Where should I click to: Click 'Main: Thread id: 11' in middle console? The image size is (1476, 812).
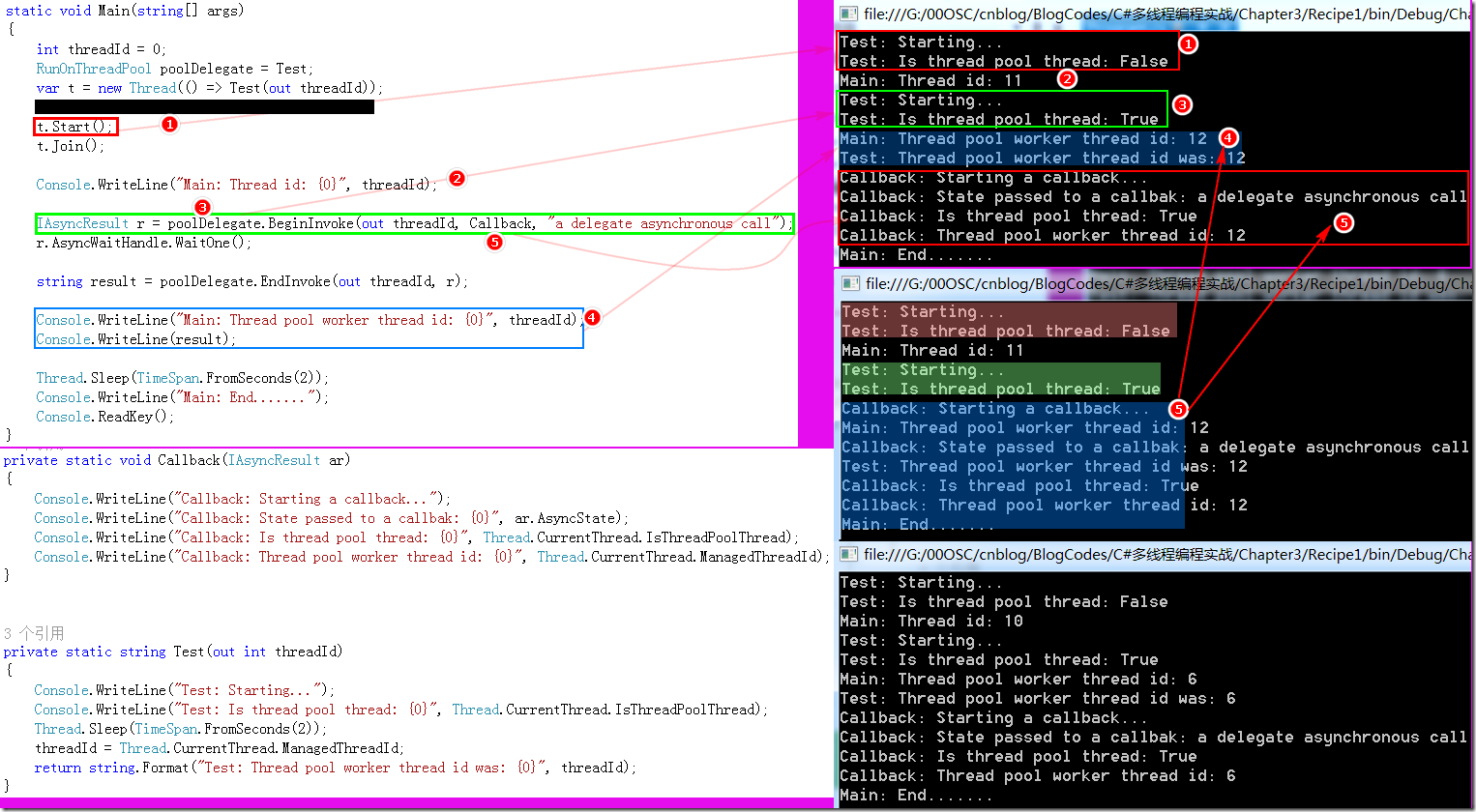pyautogui.click(x=932, y=351)
